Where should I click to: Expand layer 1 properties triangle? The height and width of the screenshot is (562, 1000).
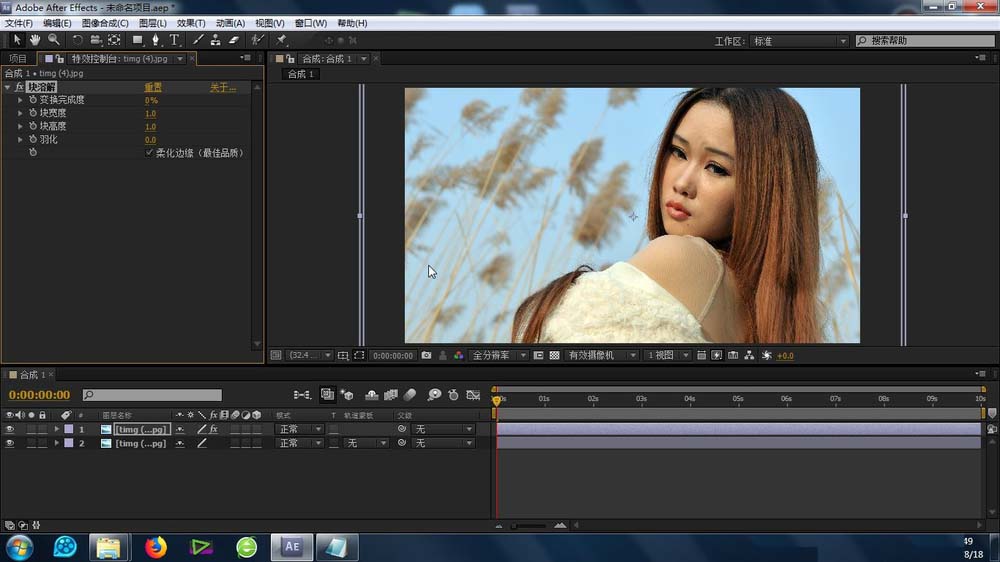click(57, 429)
